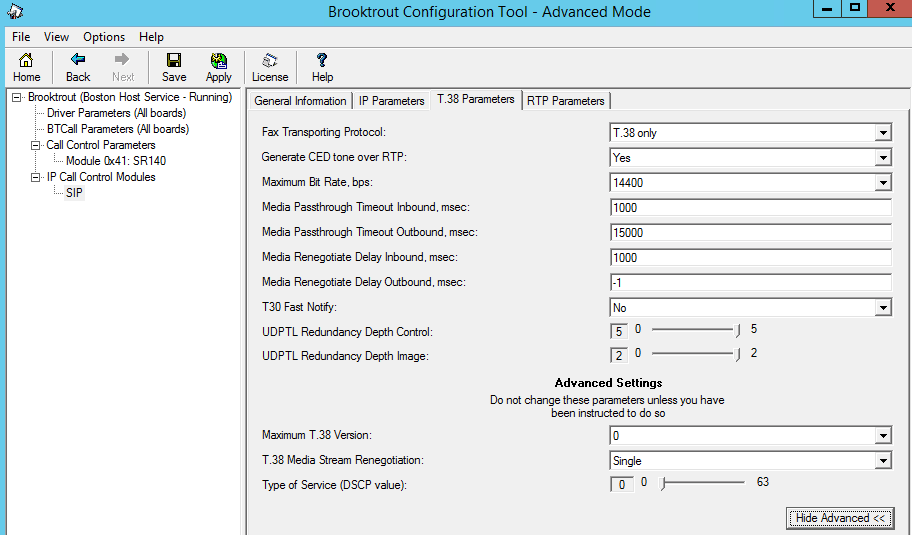Apply changes with the Apply icon
The image size is (912, 535).
tap(219, 67)
